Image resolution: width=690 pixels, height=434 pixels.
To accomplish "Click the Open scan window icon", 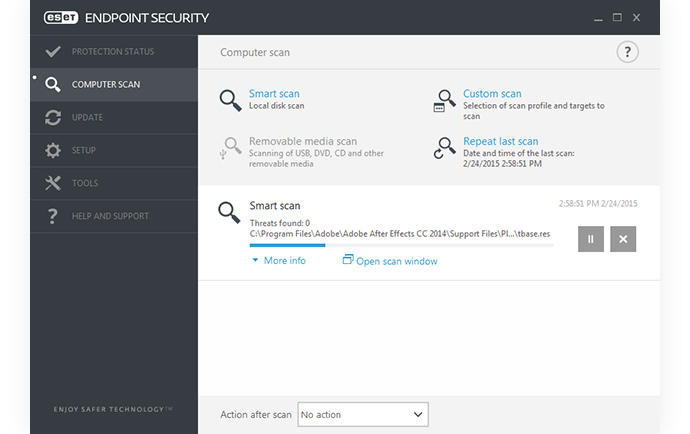I will 348,260.
